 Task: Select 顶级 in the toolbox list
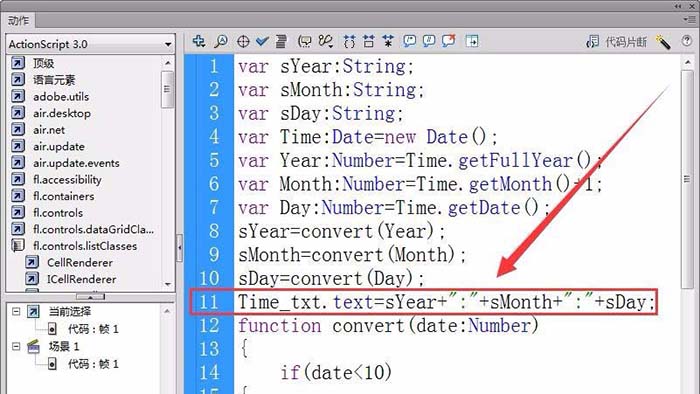44,63
